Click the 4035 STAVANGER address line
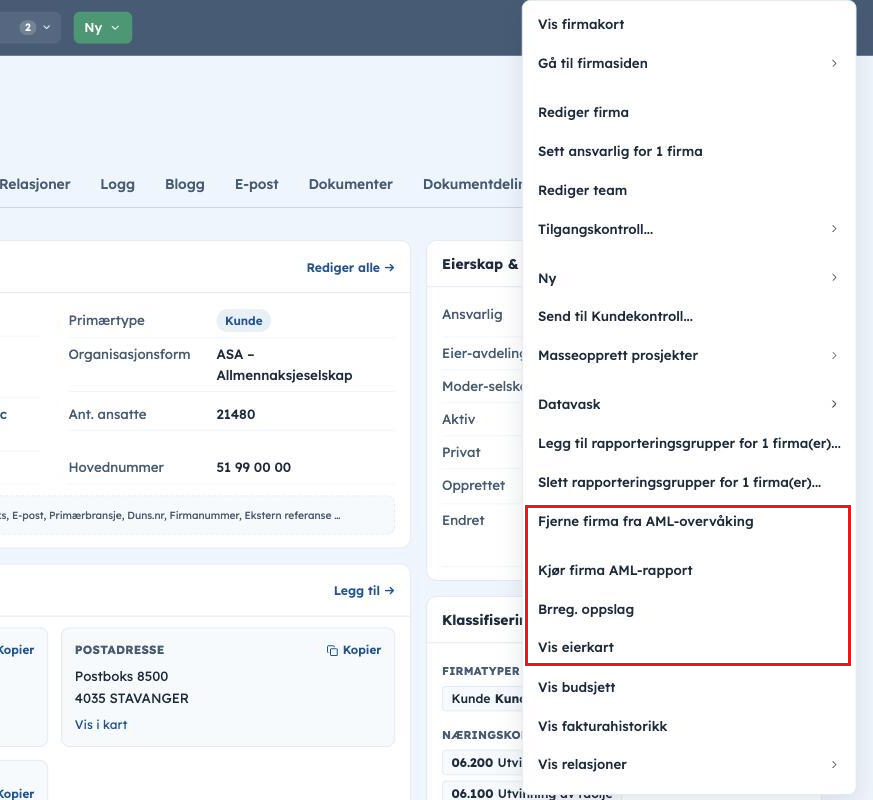 131,699
